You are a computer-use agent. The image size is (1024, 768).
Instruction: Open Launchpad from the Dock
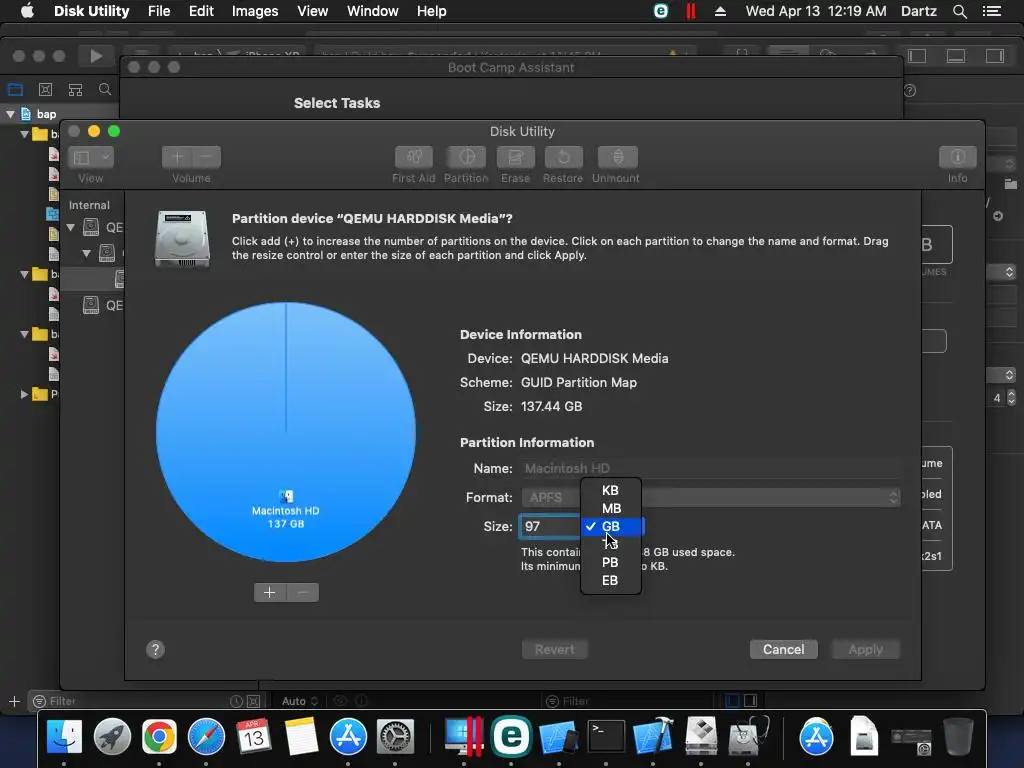[x=112, y=737]
